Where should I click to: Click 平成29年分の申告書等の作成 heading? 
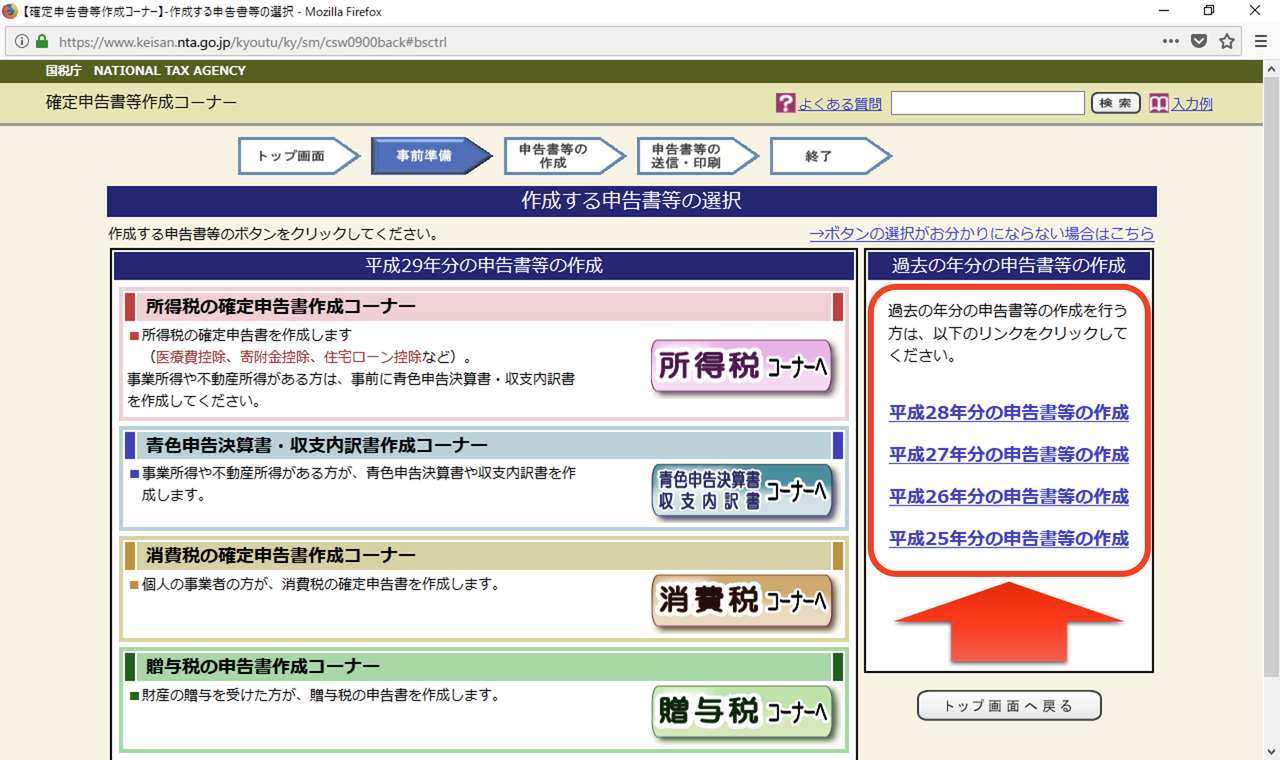(484, 266)
